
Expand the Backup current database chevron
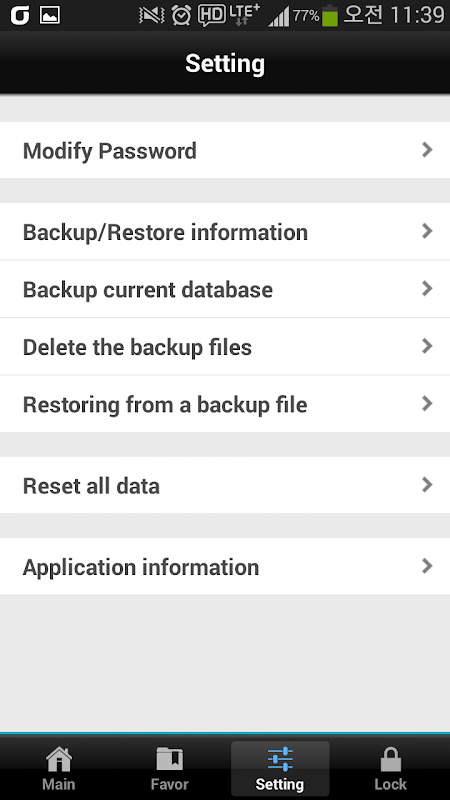point(427,288)
